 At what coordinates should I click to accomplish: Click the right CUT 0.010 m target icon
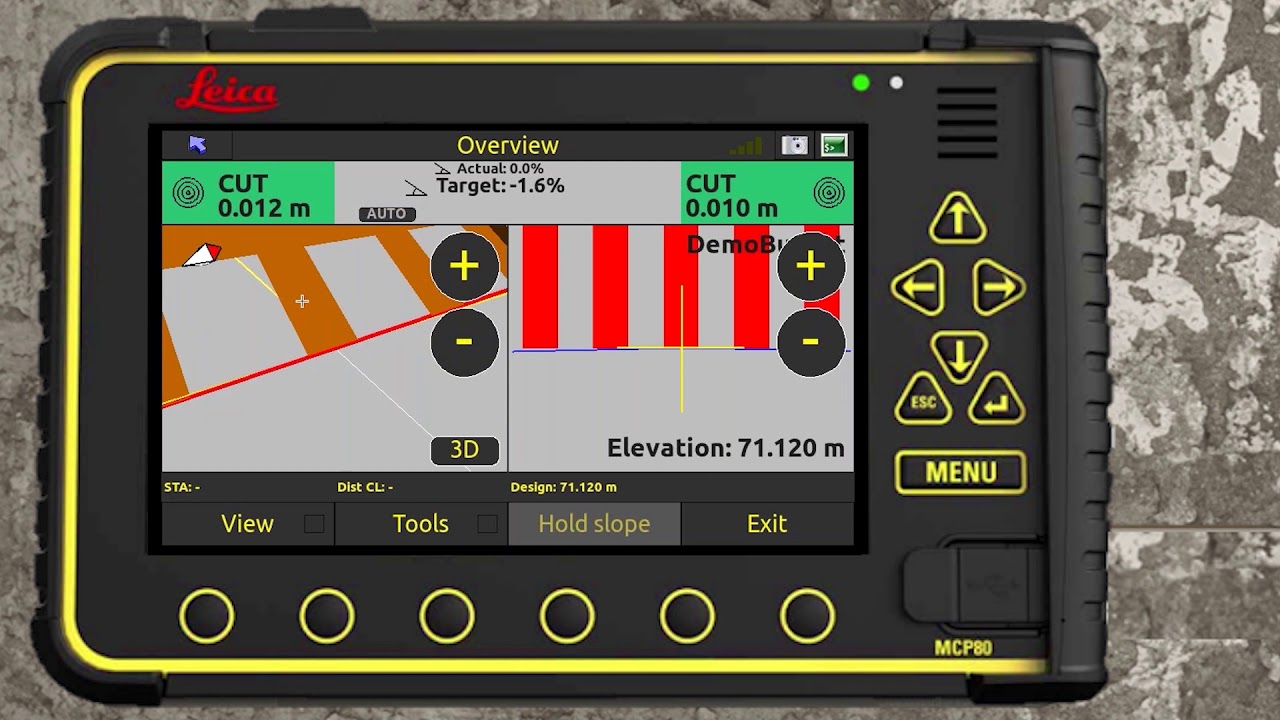point(828,193)
